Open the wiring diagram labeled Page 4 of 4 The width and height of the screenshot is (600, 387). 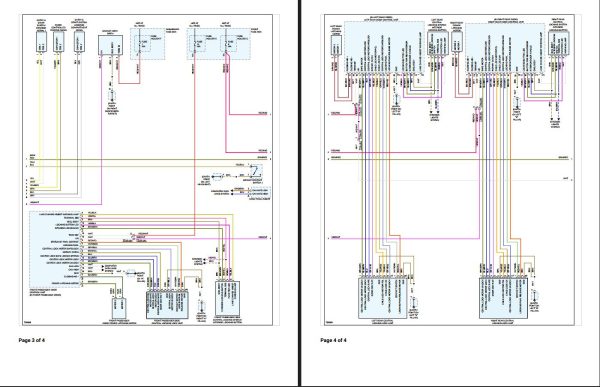click(x=449, y=170)
